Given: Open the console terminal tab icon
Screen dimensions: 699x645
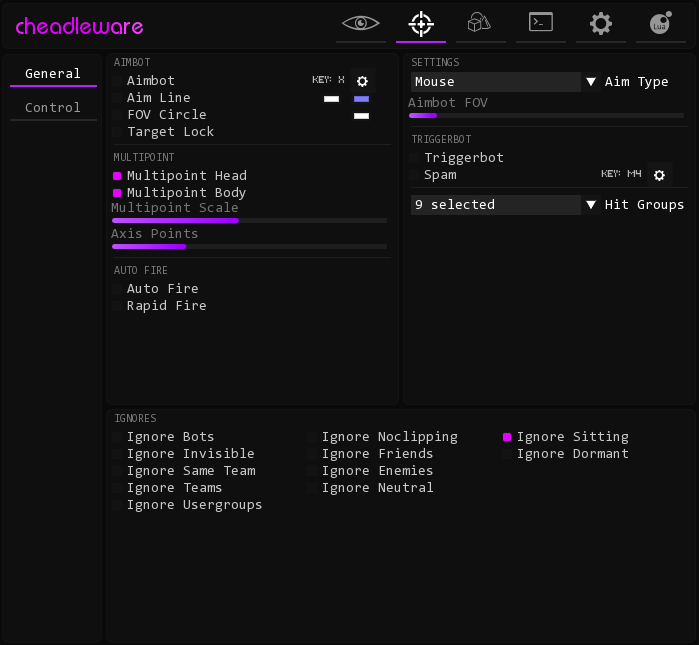Looking at the screenshot, I should (x=541, y=22).
